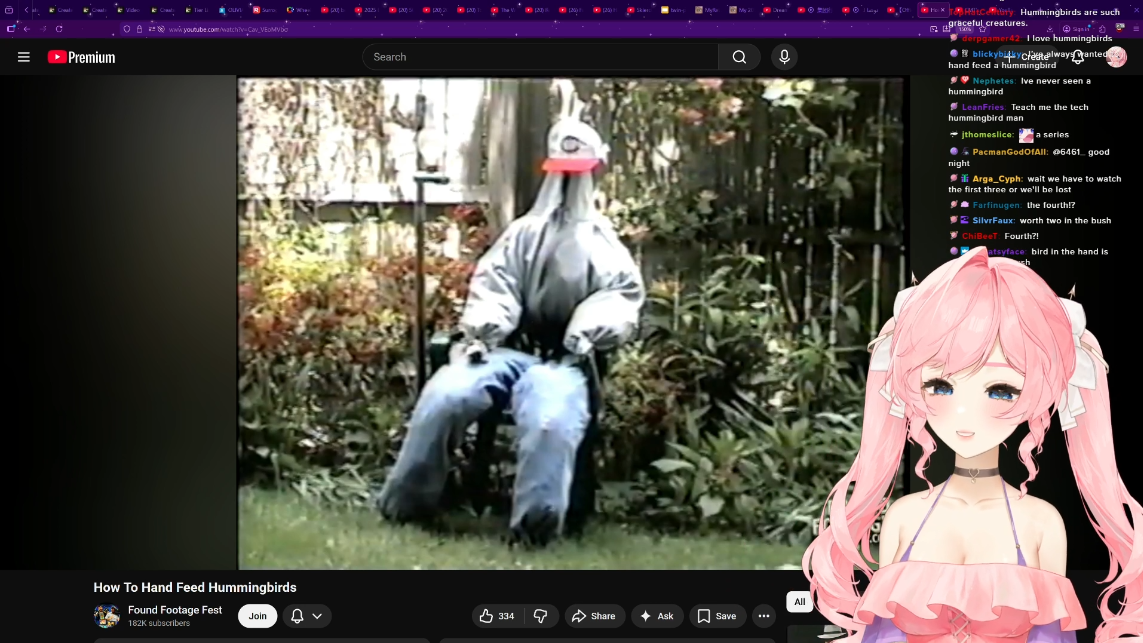Click chat username SilvrFaux
This screenshot has width=1143, height=643.
[993, 220]
